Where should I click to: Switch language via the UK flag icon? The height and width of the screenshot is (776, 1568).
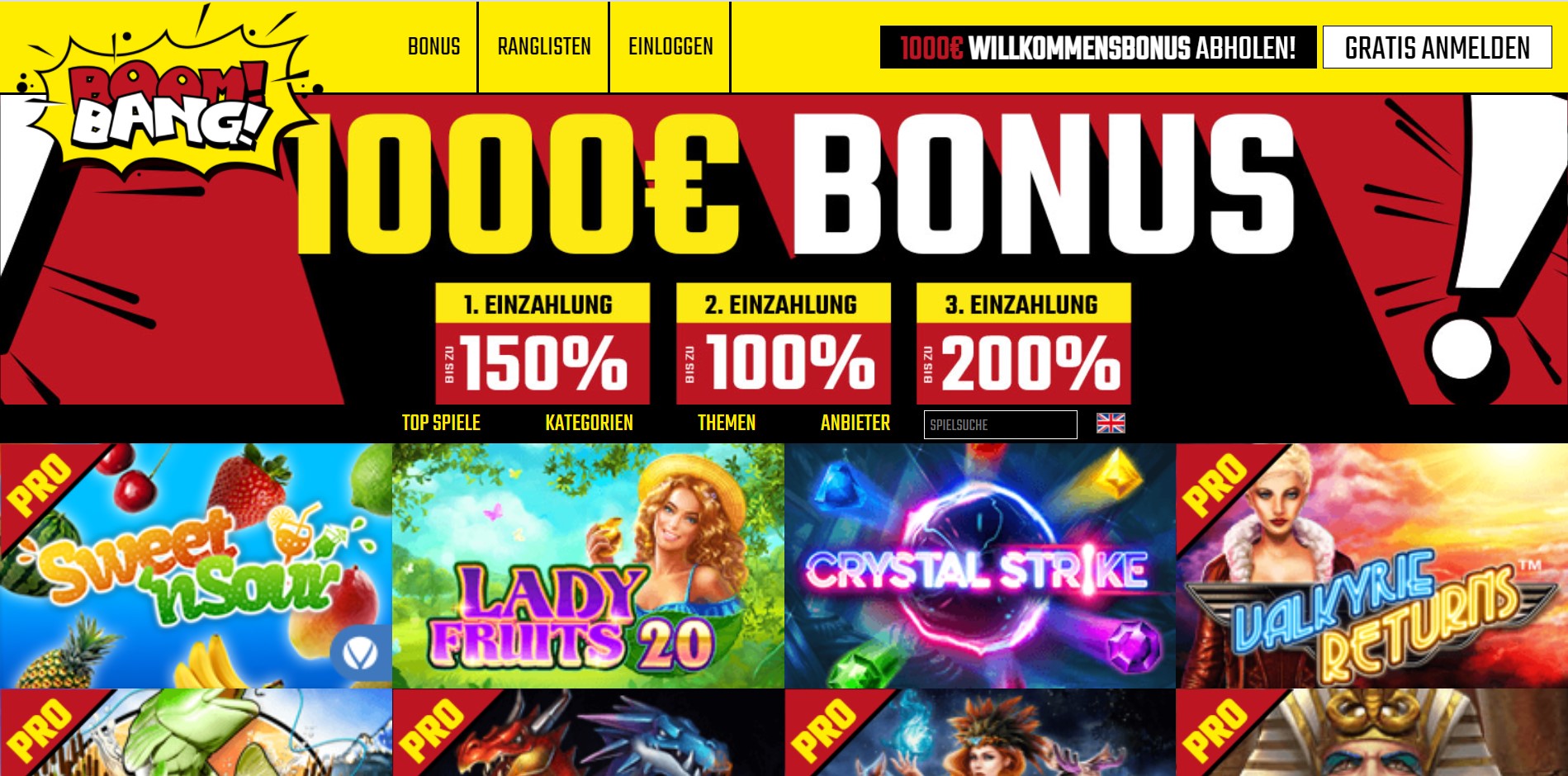pos(1111,423)
